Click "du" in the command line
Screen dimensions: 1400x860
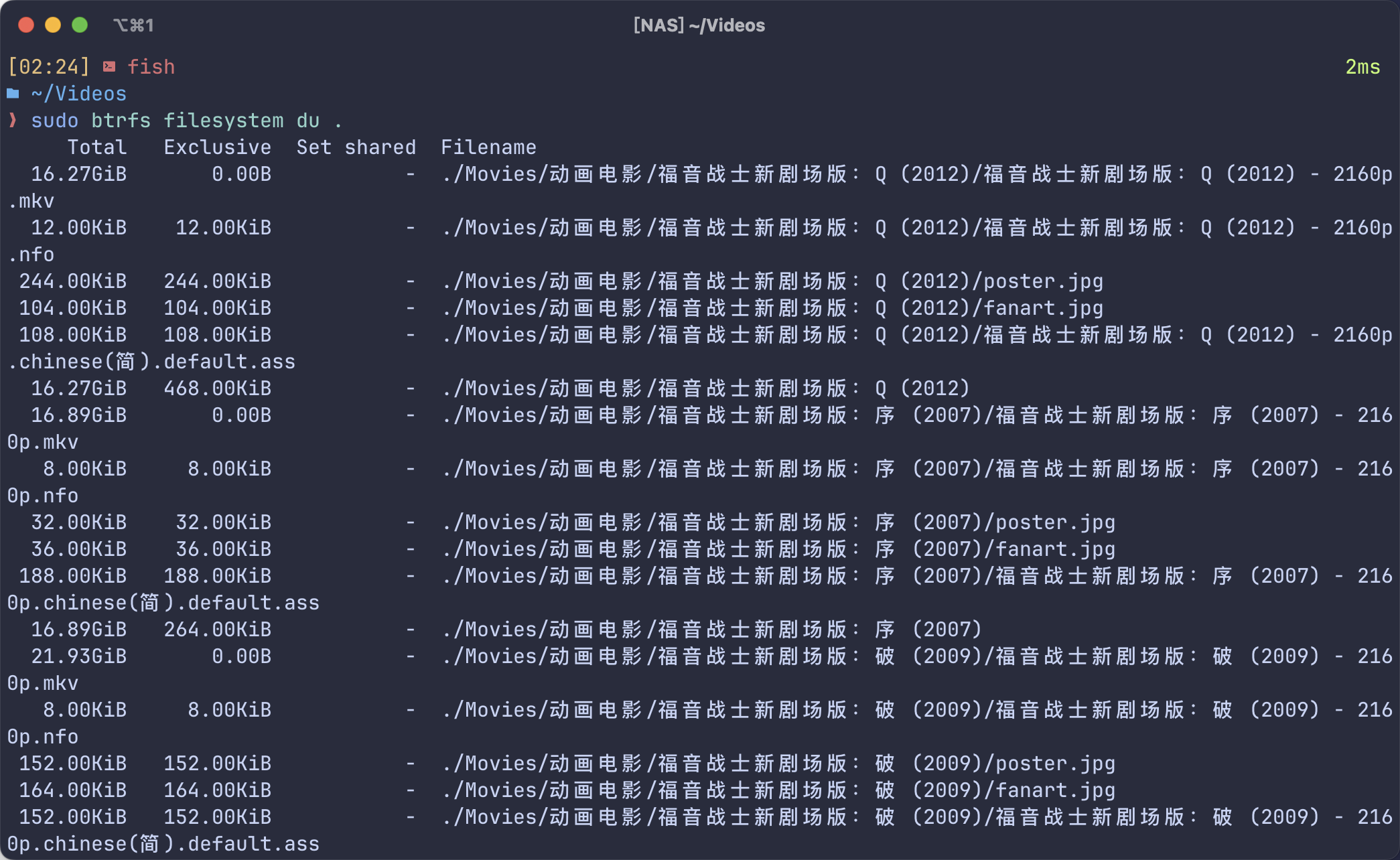pyautogui.click(x=307, y=120)
